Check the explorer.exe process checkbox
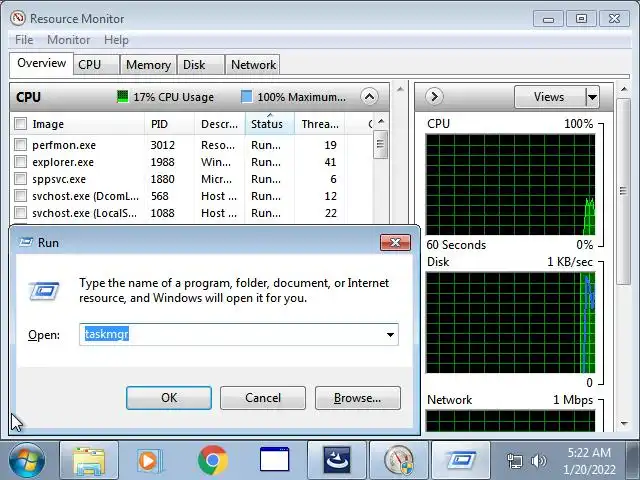The image size is (640, 480). pos(20,162)
